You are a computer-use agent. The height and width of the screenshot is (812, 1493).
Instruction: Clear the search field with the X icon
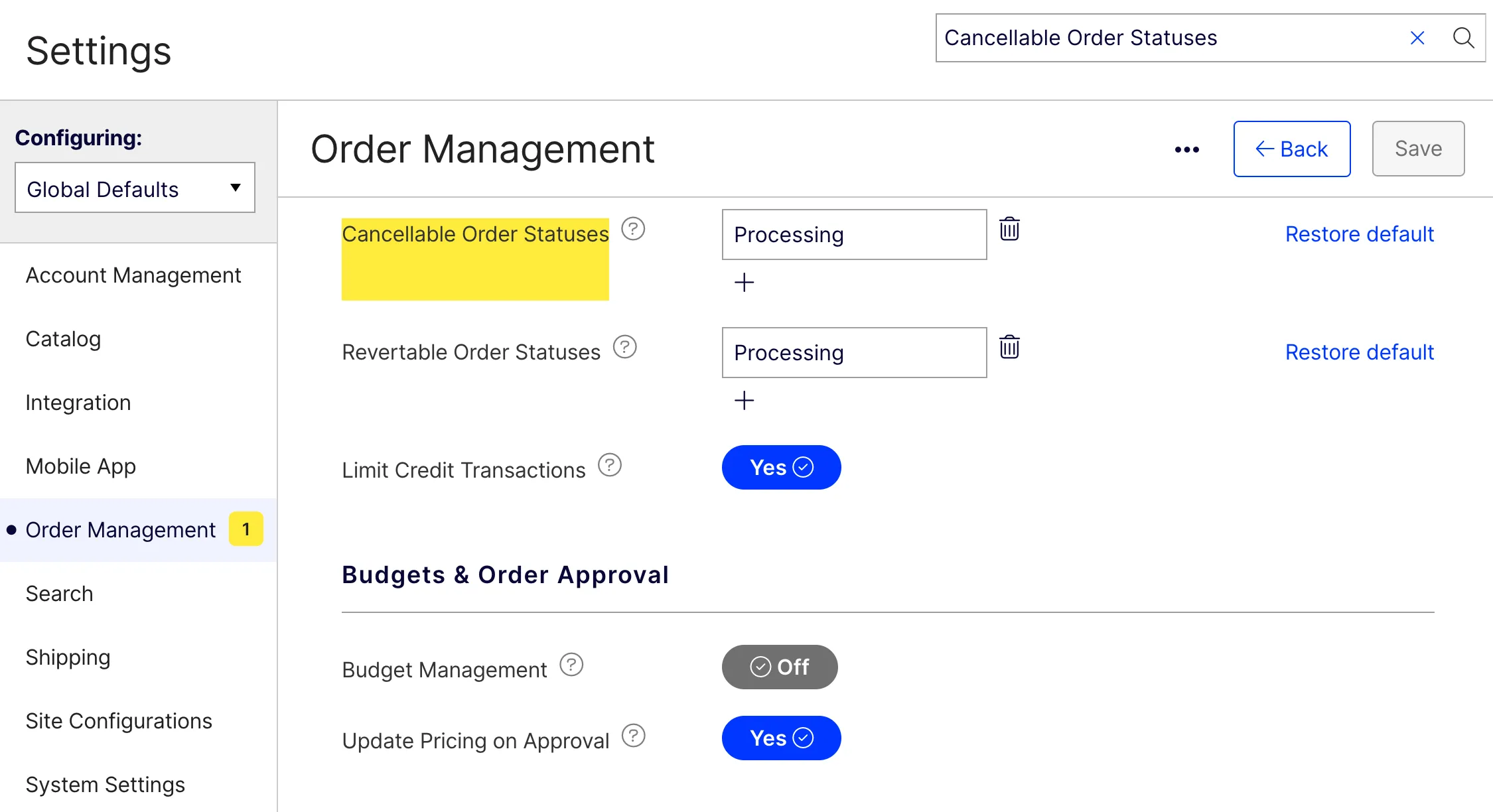point(1417,38)
